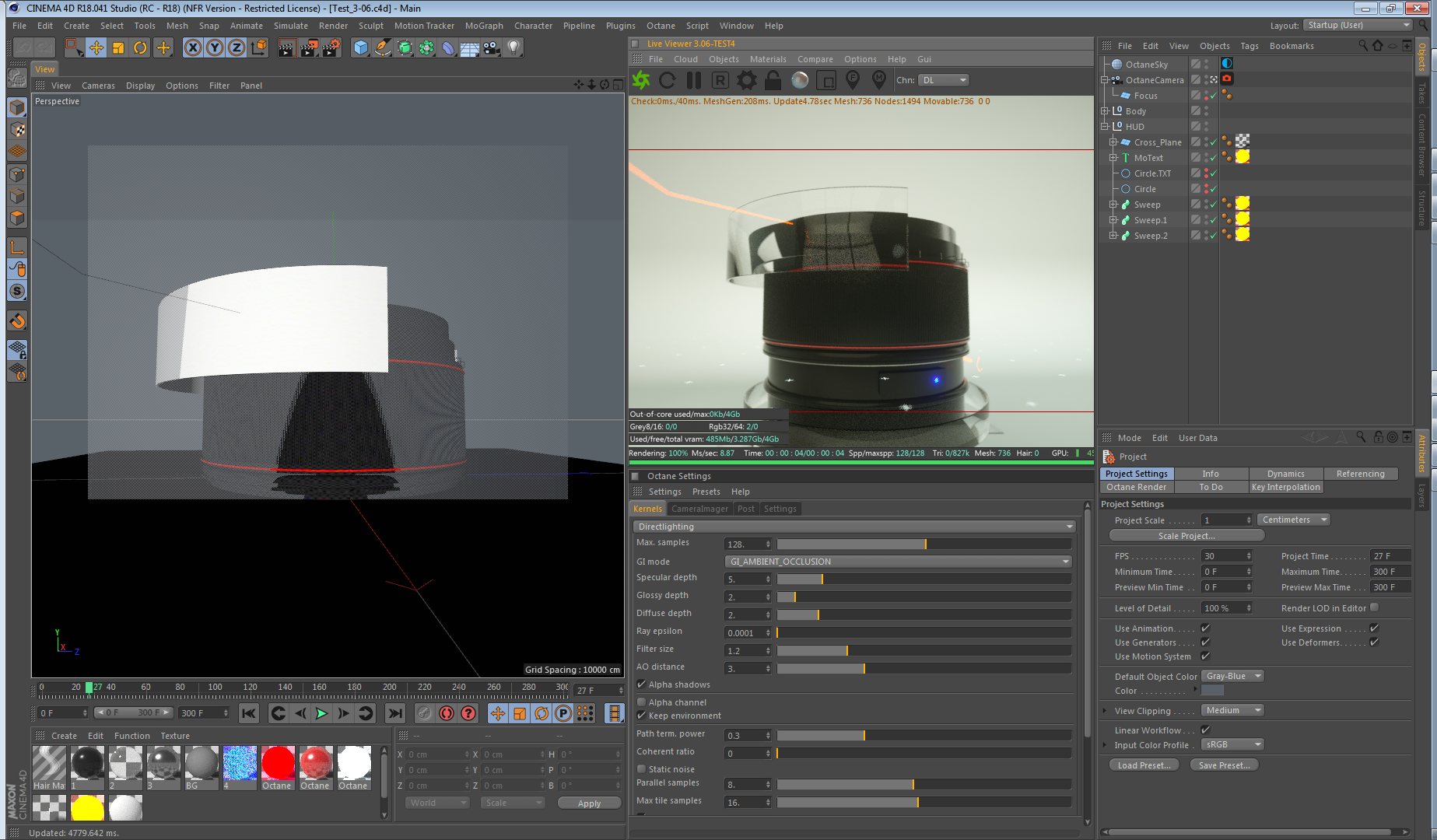Toggle the Live Viewer lock resolution icon
Image resolution: width=1437 pixels, height=840 pixels.
point(773,80)
